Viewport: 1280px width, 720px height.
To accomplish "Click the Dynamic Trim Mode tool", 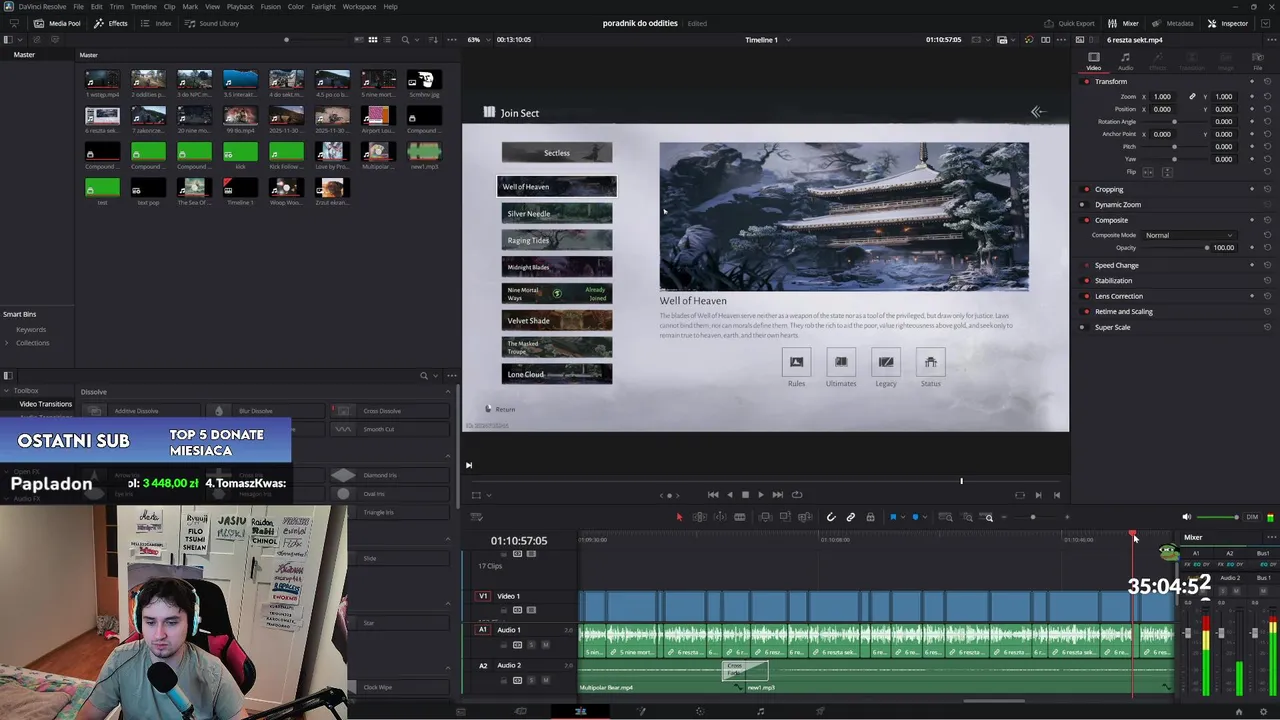I will click(720, 517).
